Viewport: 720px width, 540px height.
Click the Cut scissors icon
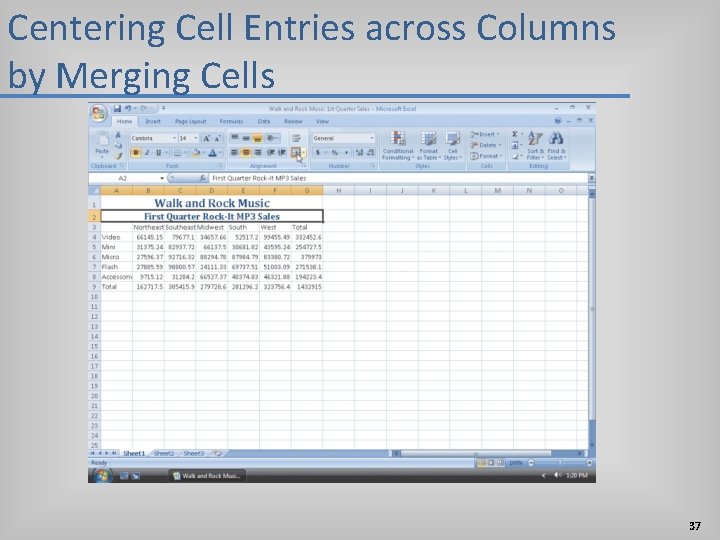coord(118,135)
